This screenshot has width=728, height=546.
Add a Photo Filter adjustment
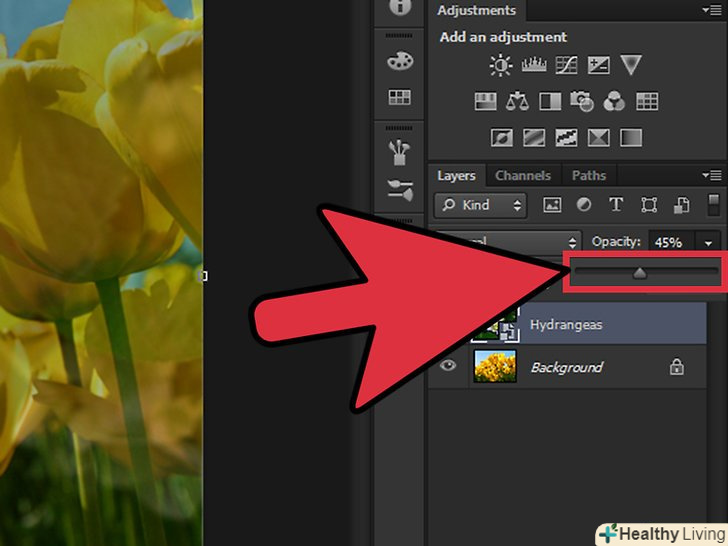(x=582, y=101)
